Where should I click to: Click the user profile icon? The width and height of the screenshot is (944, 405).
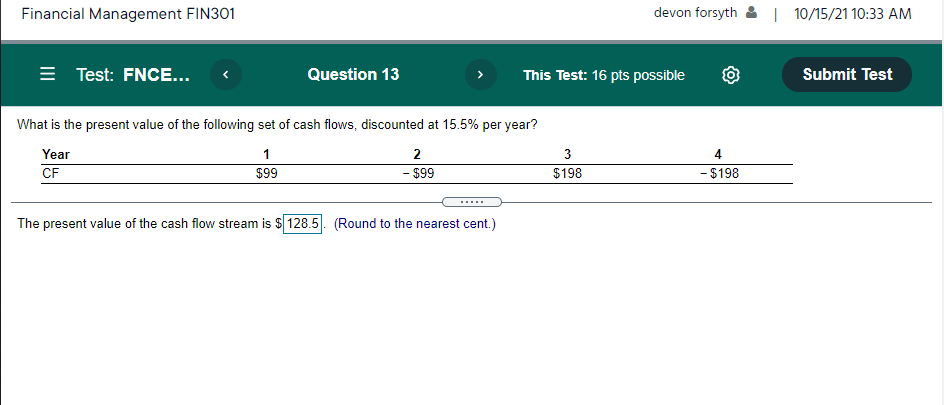click(751, 13)
